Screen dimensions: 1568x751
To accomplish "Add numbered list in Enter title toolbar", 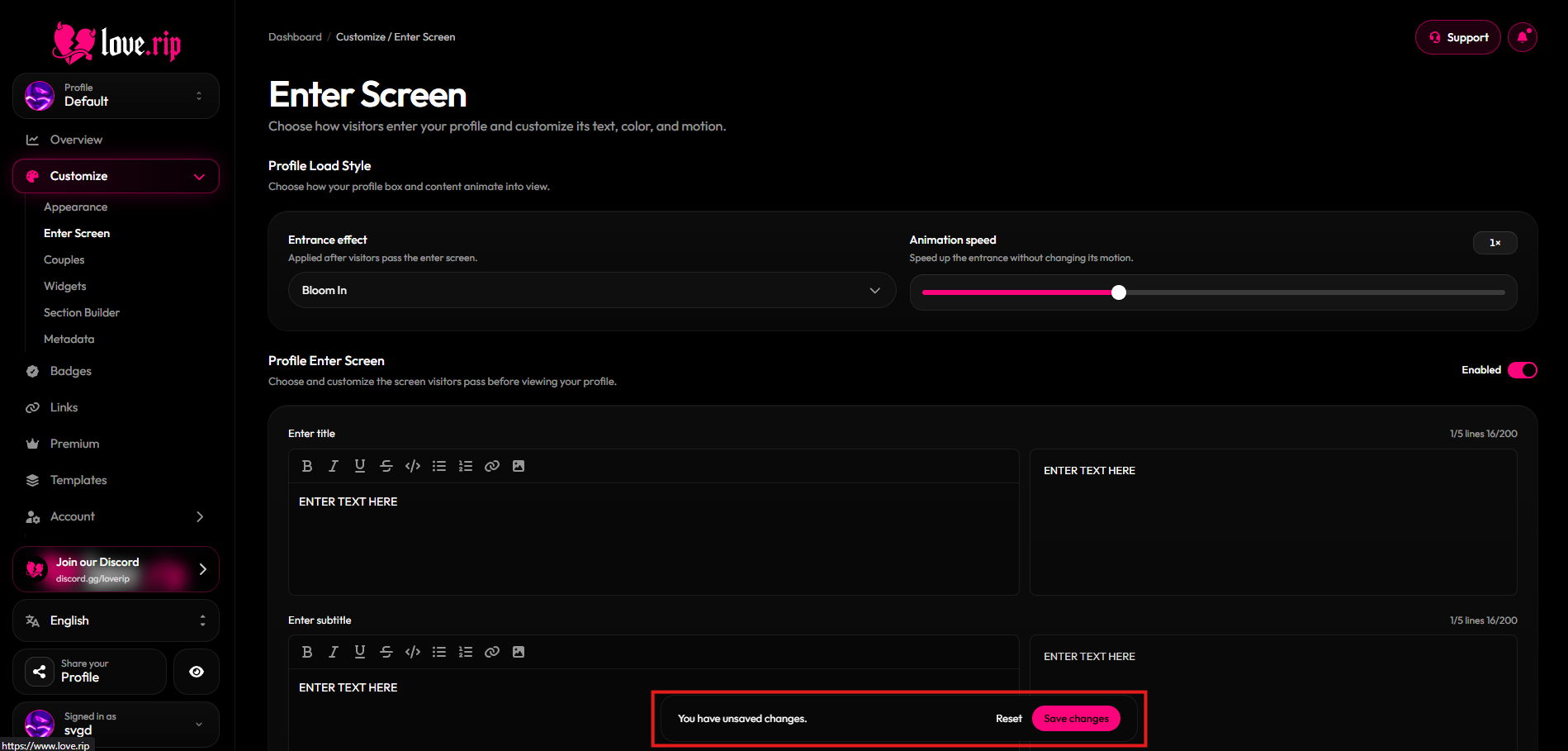I will [466, 466].
